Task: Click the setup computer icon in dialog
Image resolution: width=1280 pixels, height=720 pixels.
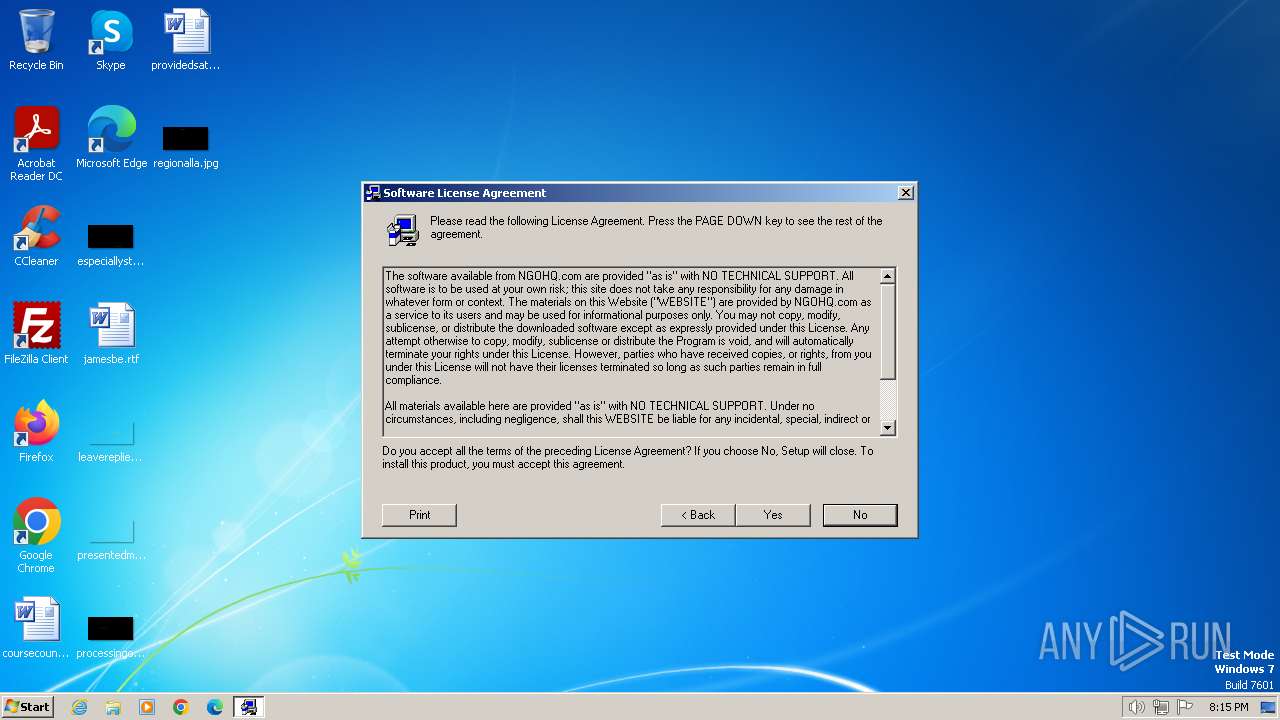Action: pos(403,230)
